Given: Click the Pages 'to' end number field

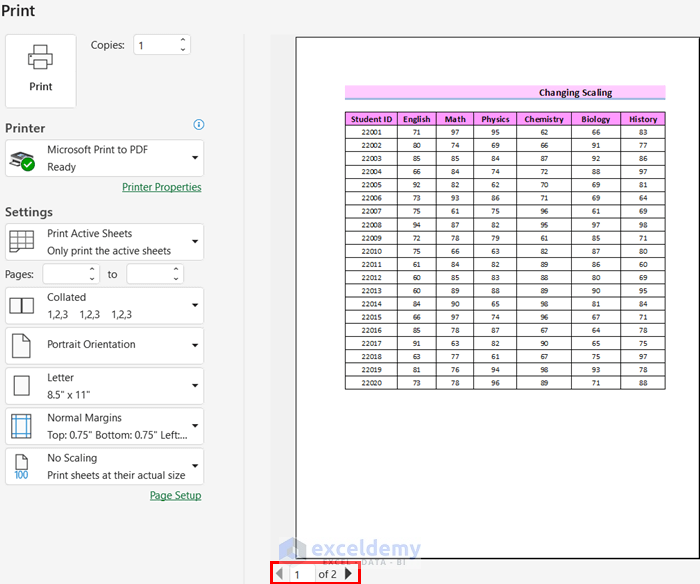Looking at the screenshot, I should coord(149,274).
